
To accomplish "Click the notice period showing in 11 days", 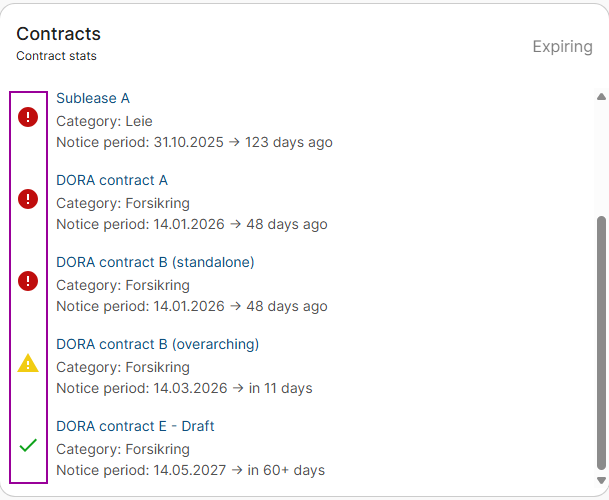I will coord(184,388).
